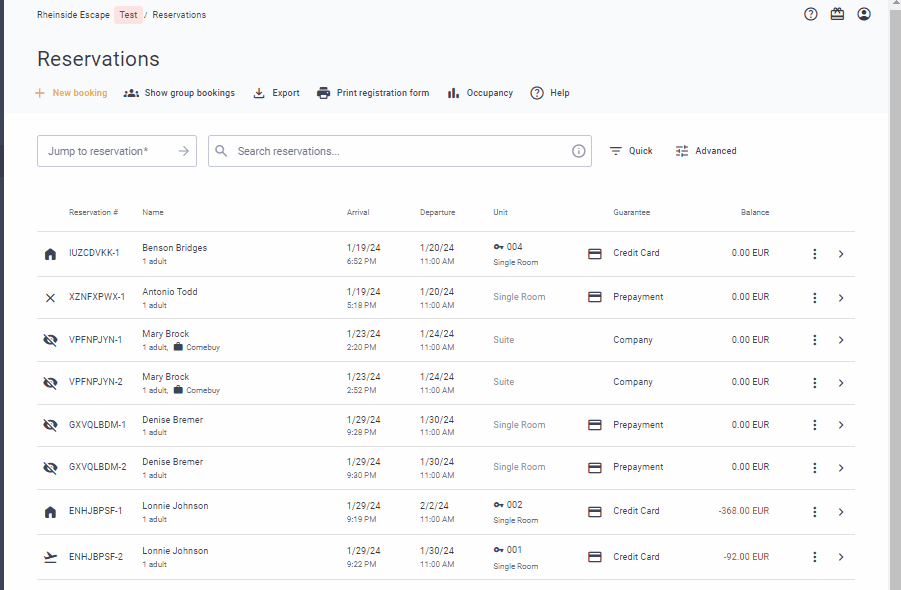Viewport: 901px width, 590px height.
Task: Show group bookings
Action: [x=179, y=93]
